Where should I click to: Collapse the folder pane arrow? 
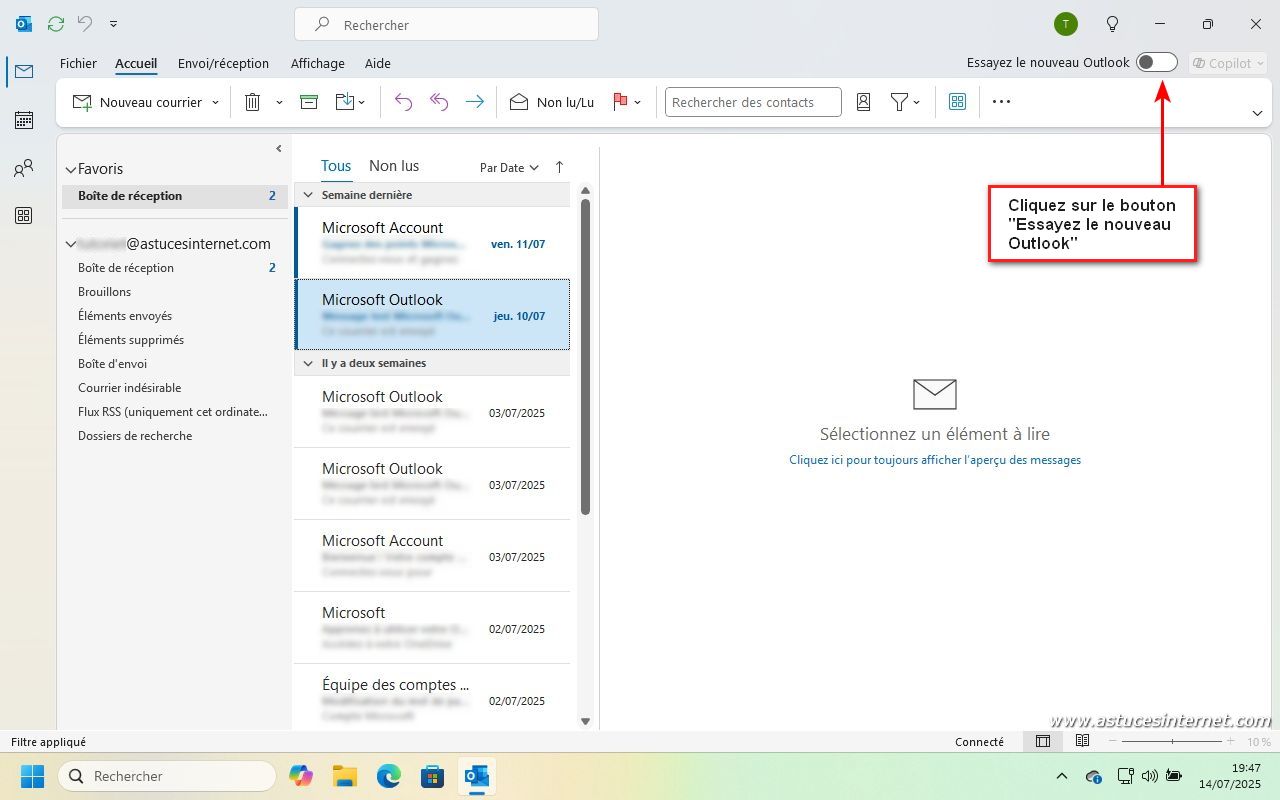click(279, 148)
